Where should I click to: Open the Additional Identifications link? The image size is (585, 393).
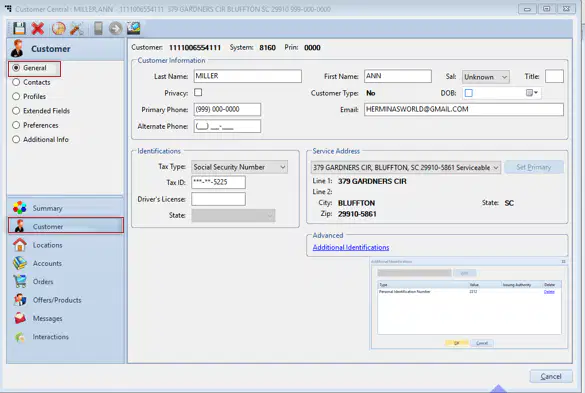[351, 247]
